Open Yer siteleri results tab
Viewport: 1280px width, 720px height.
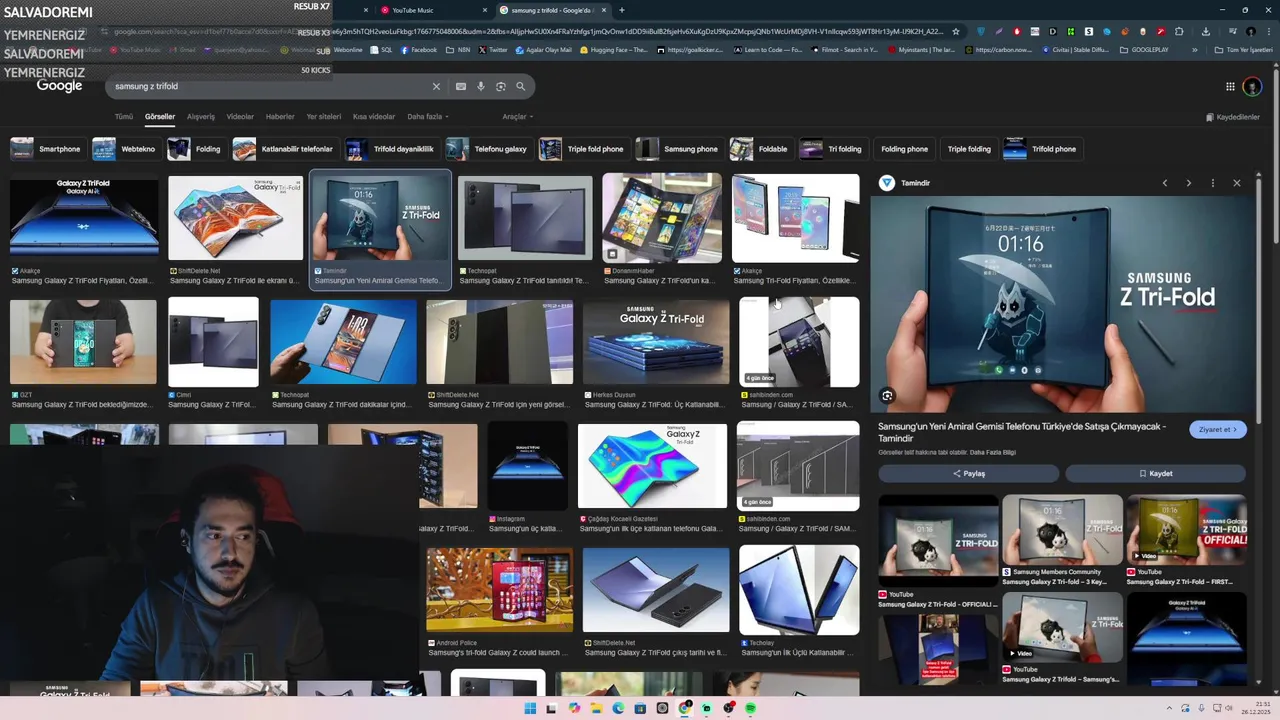pos(324,117)
